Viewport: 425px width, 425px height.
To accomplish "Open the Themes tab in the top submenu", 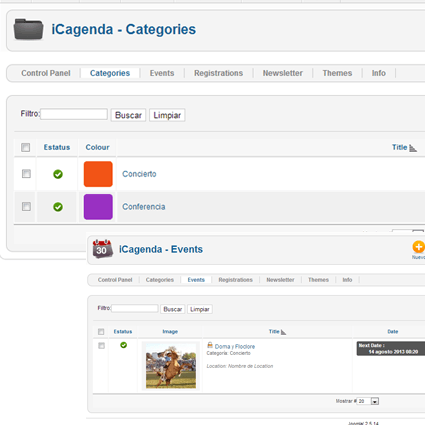I will tap(337, 73).
